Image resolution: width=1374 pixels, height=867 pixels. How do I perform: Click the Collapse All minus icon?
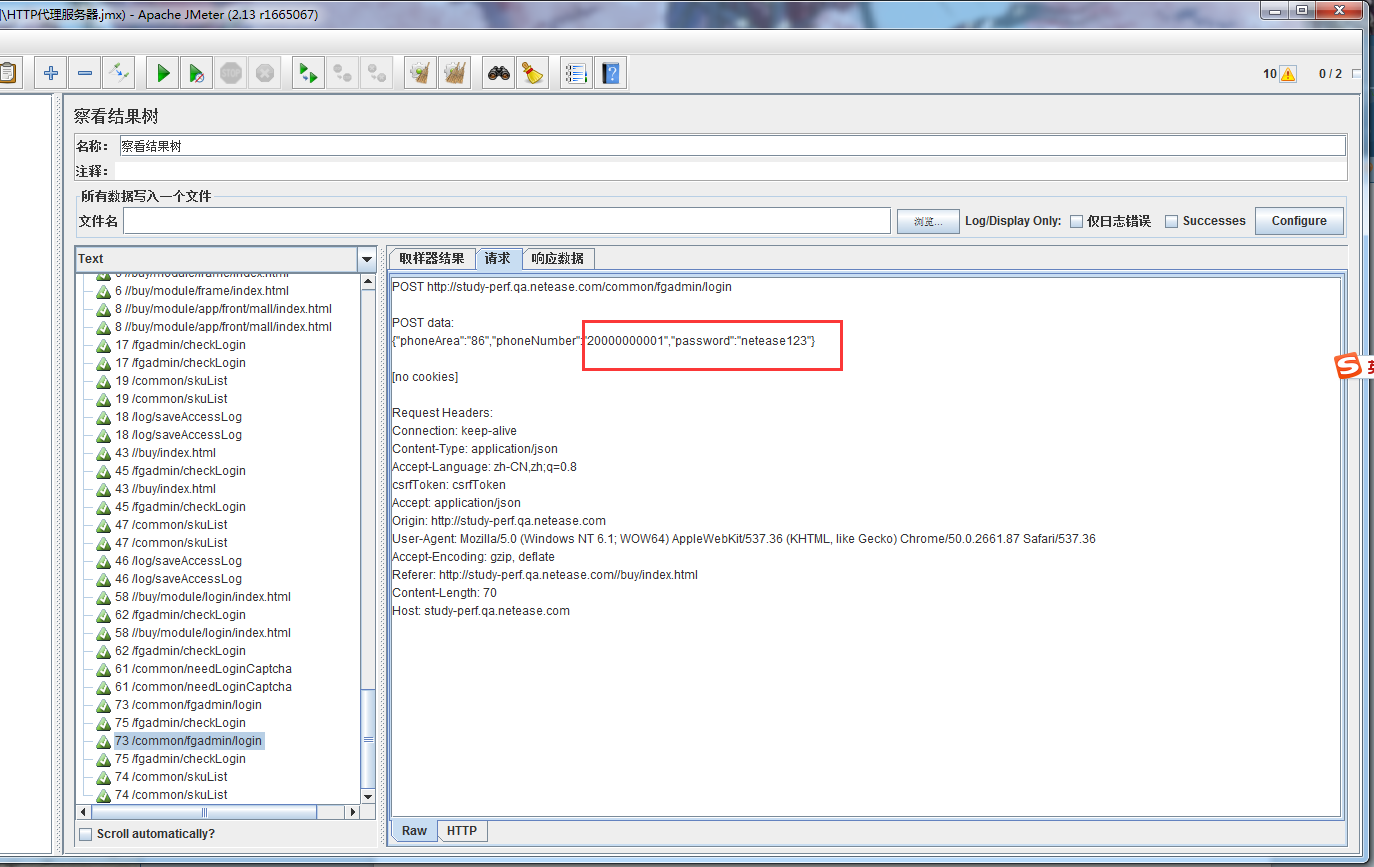click(85, 73)
